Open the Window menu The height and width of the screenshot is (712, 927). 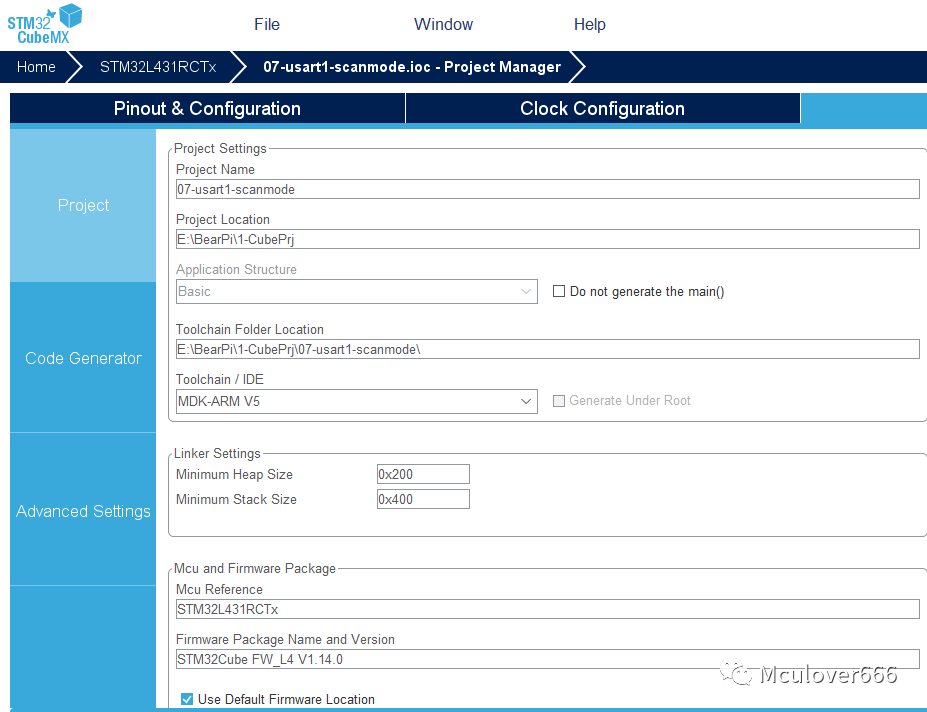tap(443, 24)
